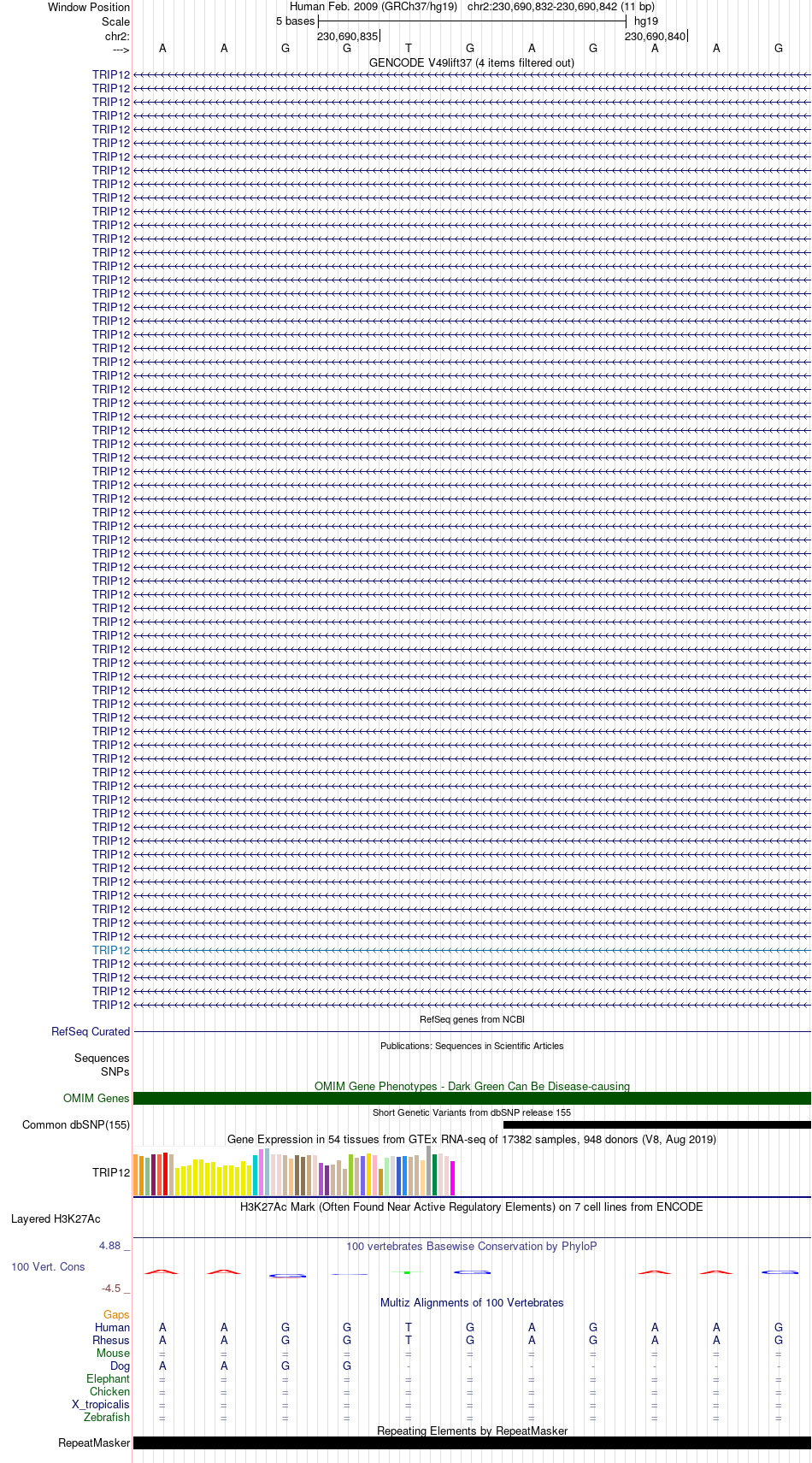
Task: Click the Zebrafish alignment row label
Action: point(107,1418)
